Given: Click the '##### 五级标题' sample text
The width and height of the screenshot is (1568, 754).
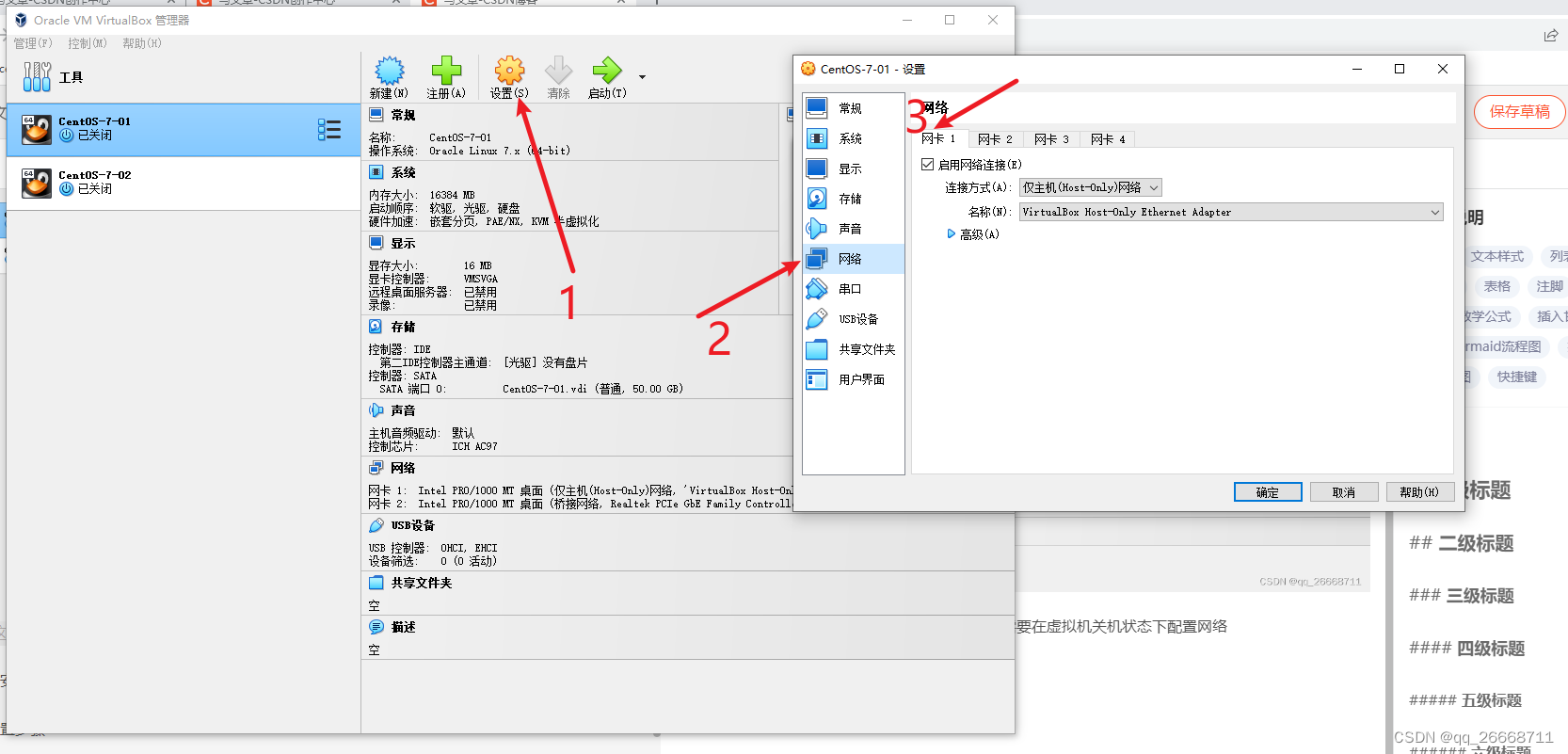Looking at the screenshot, I should 1465,700.
